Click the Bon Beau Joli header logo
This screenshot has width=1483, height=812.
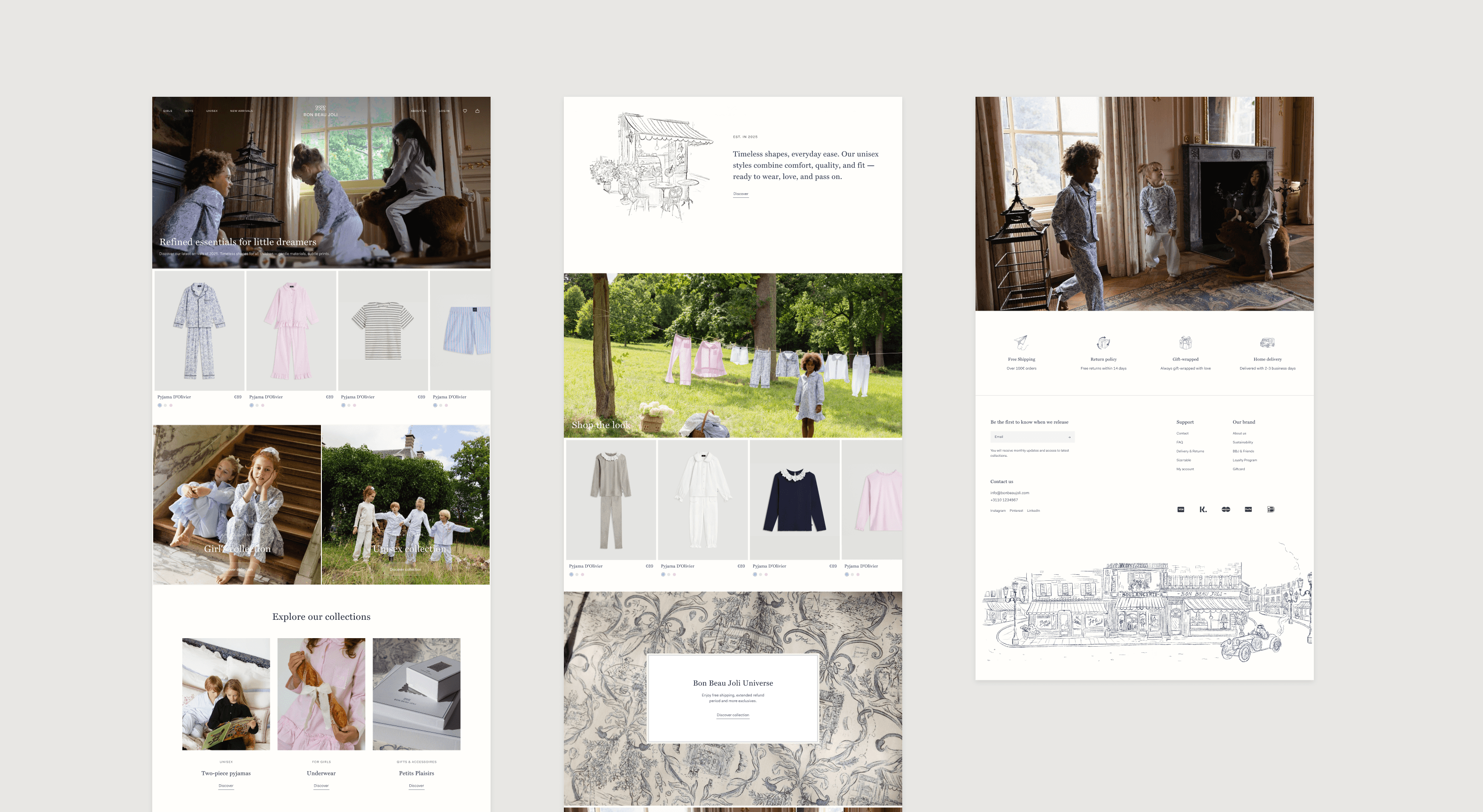(320, 111)
